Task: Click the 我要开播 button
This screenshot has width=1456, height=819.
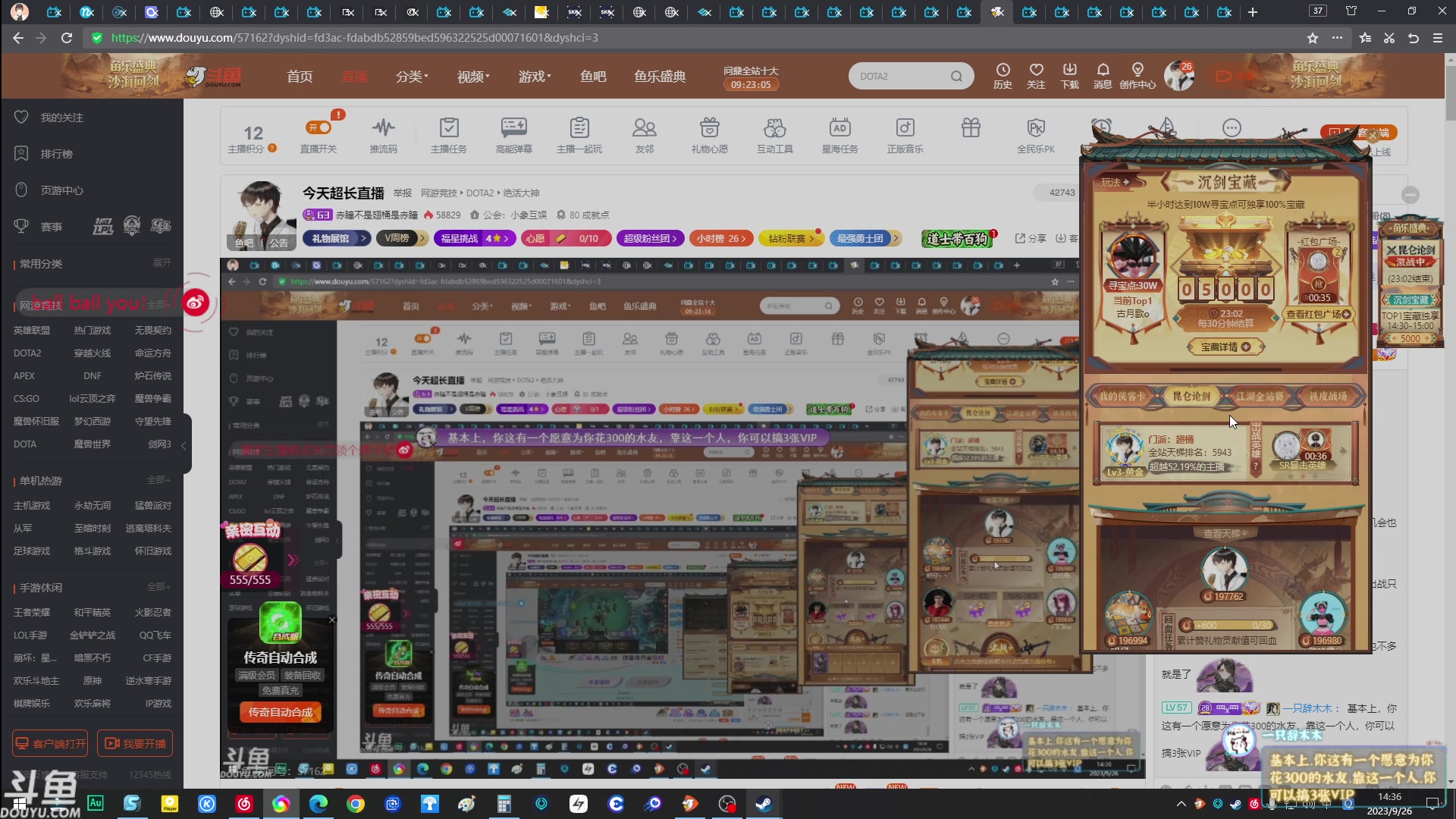Action: tap(135, 743)
